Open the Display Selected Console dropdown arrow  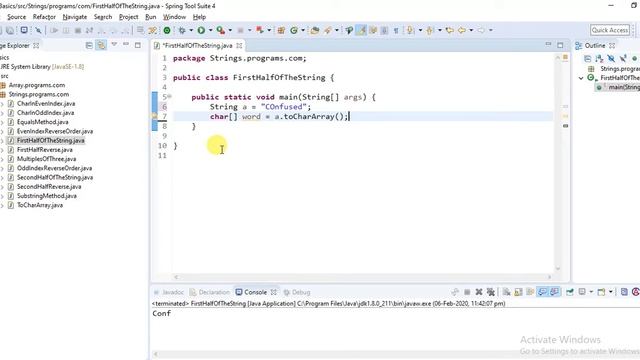click(x=591, y=292)
